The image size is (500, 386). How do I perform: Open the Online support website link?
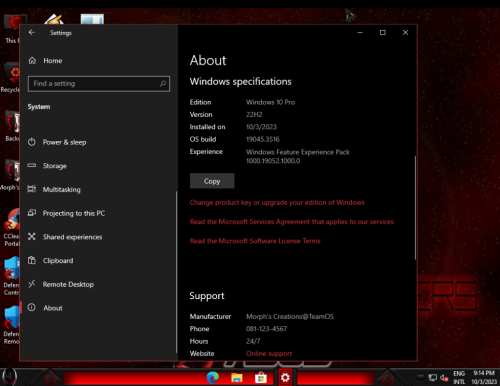[x=269, y=354]
